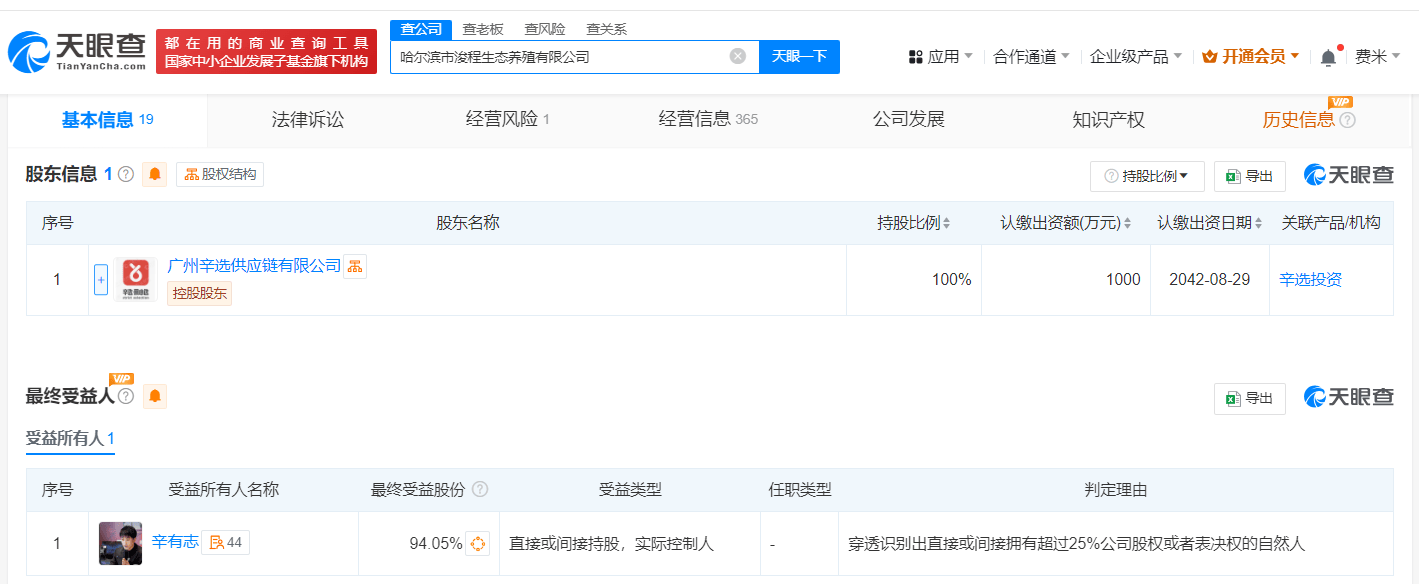Switch to the 法律诉讼 tab
Screen dimensions: 1419x584
[x=308, y=120]
